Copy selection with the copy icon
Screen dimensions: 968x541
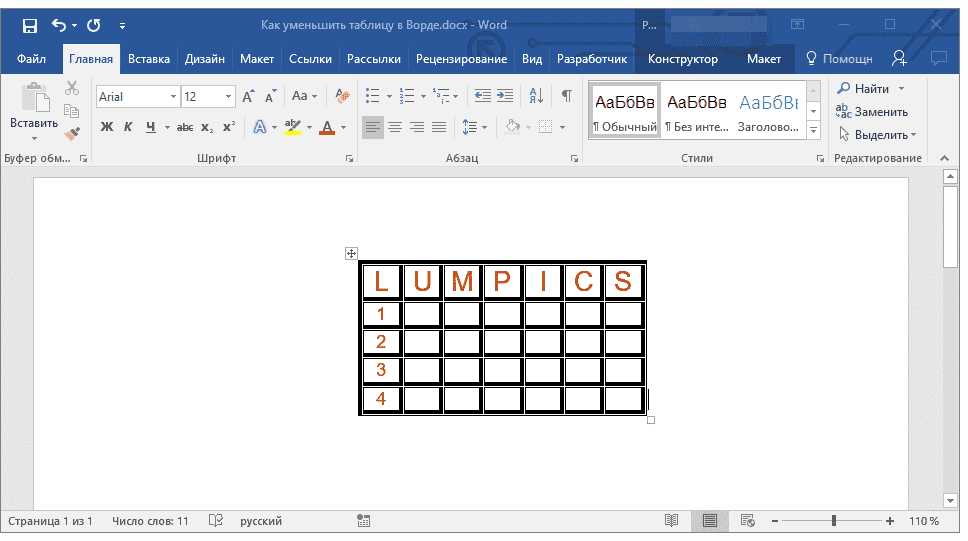click(72, 111)
